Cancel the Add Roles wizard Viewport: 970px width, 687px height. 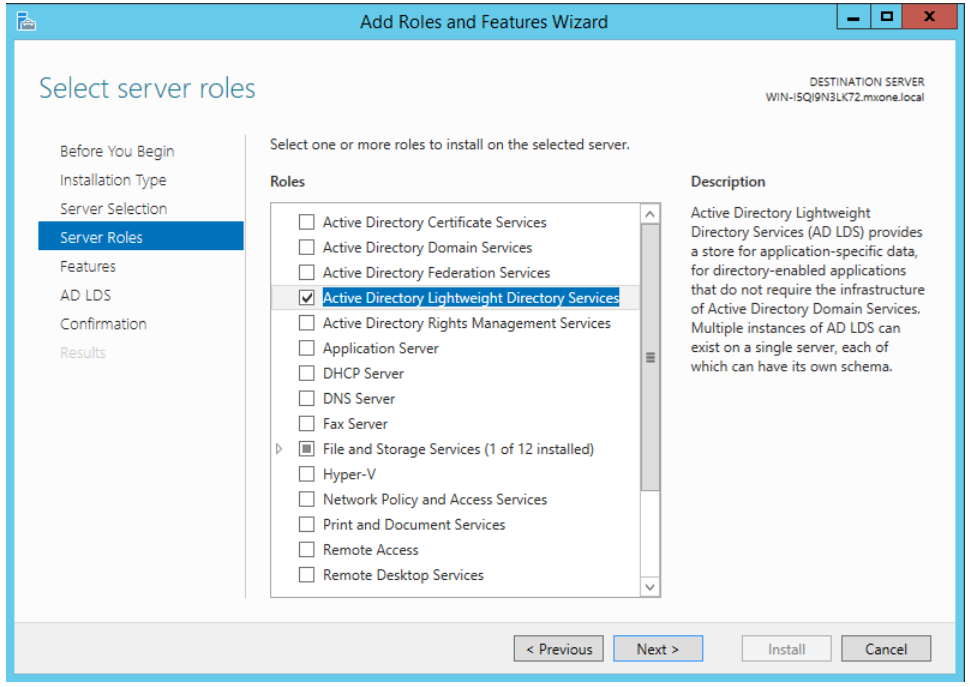pyautogui.click(x=885, y=649)
